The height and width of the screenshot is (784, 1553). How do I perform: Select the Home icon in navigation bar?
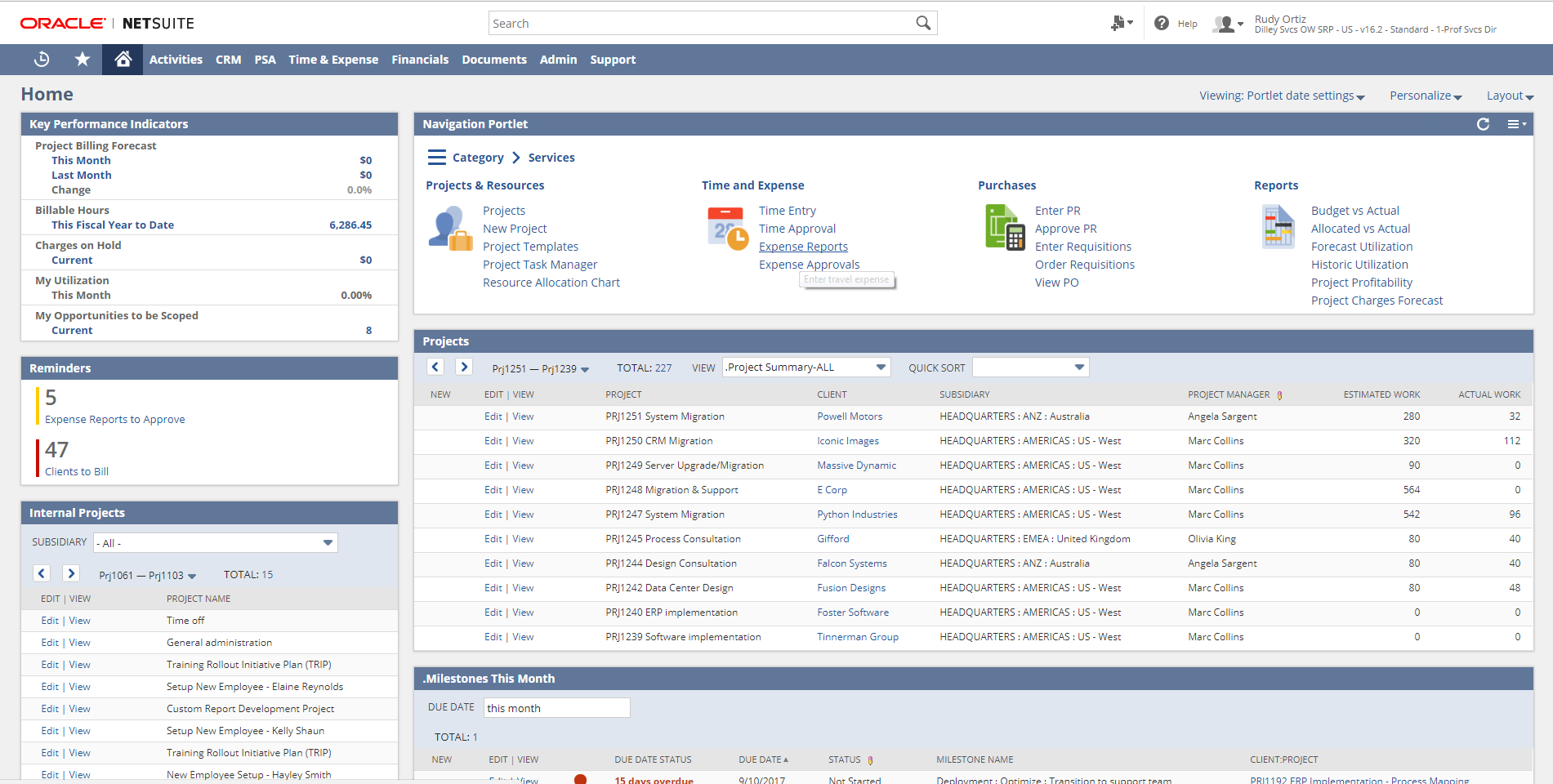pos(122,59)
